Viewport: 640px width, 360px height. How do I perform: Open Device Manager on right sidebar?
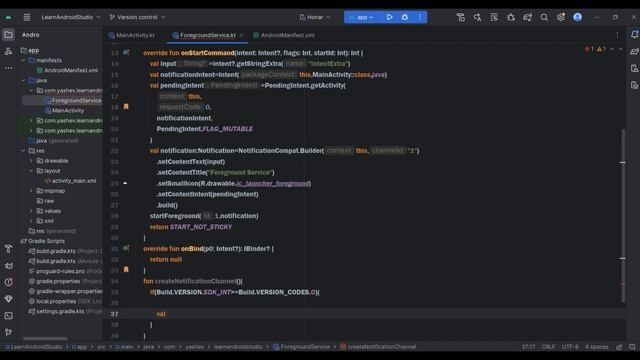[x=634, y=68]
